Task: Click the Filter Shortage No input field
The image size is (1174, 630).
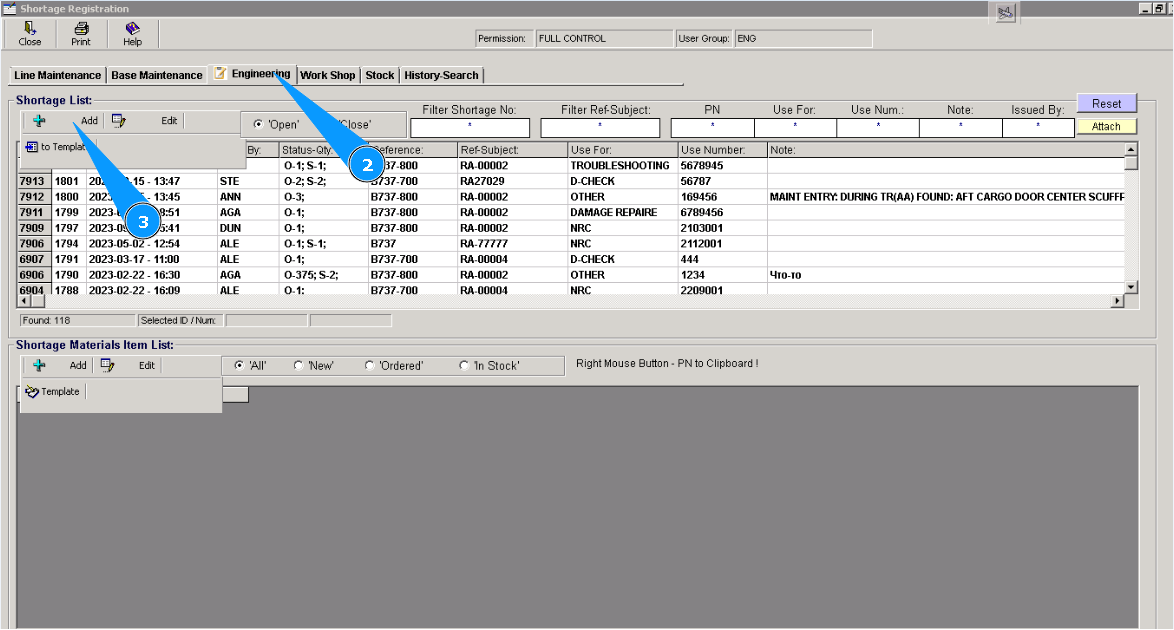Action: pos(470,128)
